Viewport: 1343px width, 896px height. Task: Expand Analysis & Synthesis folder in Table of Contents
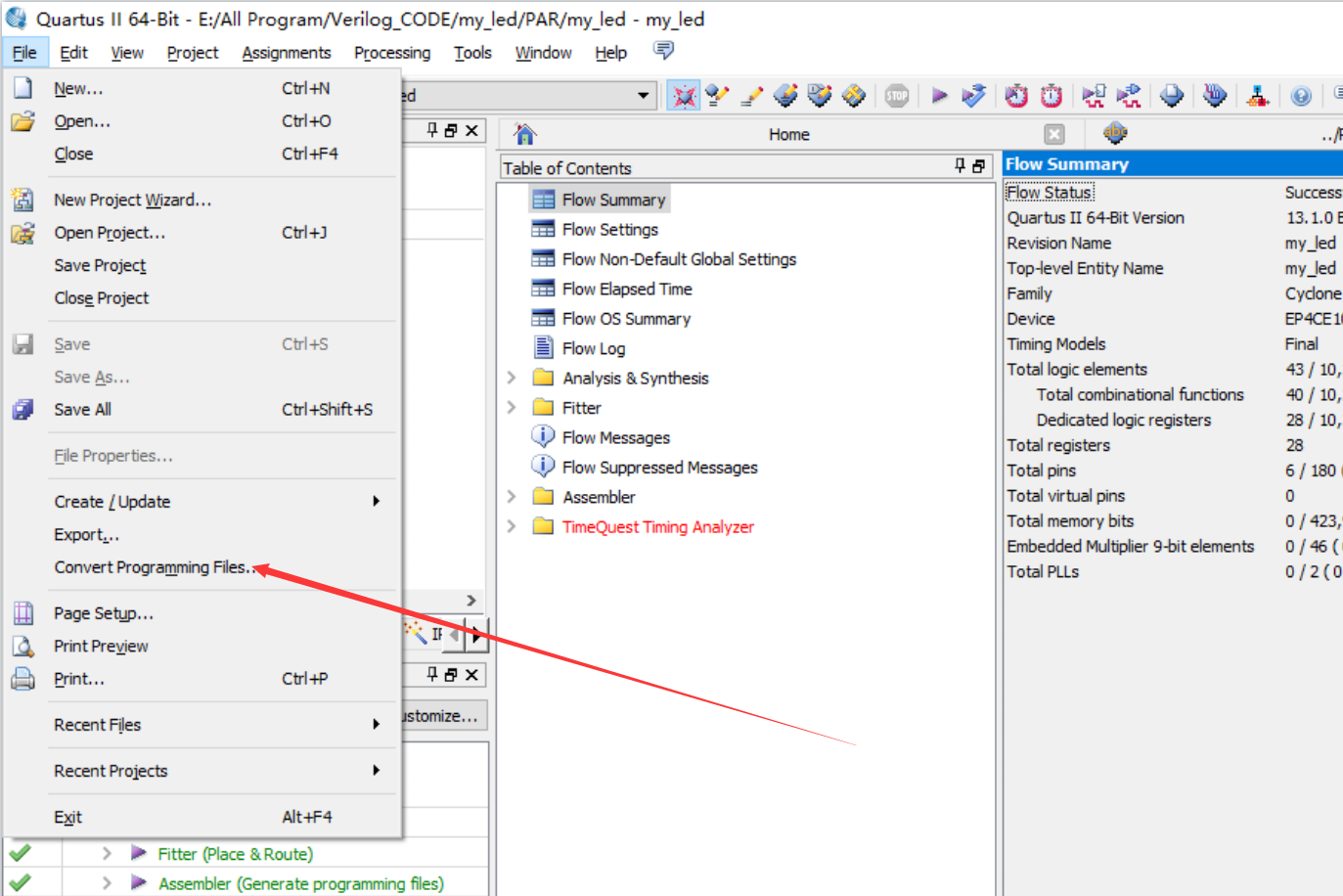click(x=512, y=378)
